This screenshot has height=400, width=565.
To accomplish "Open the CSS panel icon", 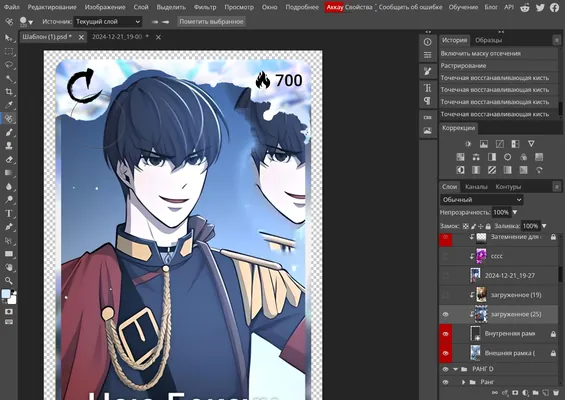I will [x=427, y=117].
